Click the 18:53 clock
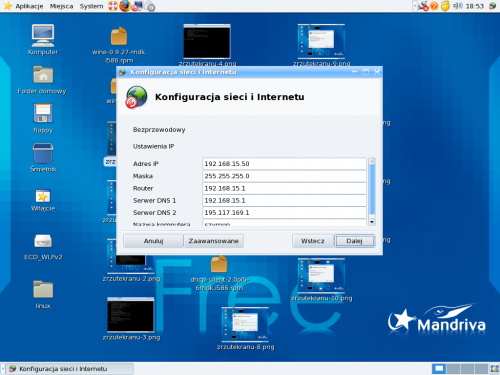Image resolution: width=500 pixels, height=375 pixels. [475, 6]
